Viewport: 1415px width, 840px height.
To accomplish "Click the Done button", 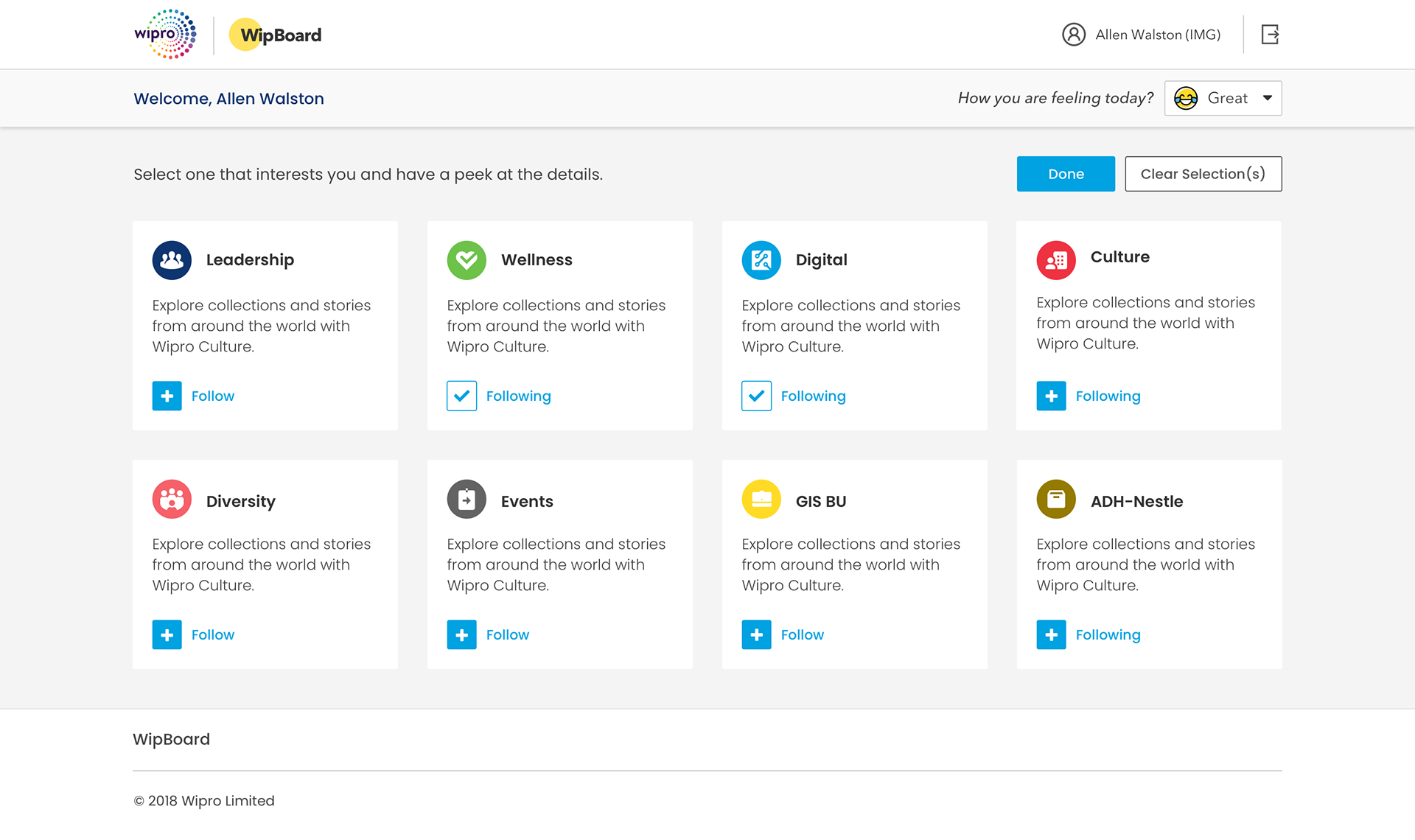I will click(x=1066, y=174).
